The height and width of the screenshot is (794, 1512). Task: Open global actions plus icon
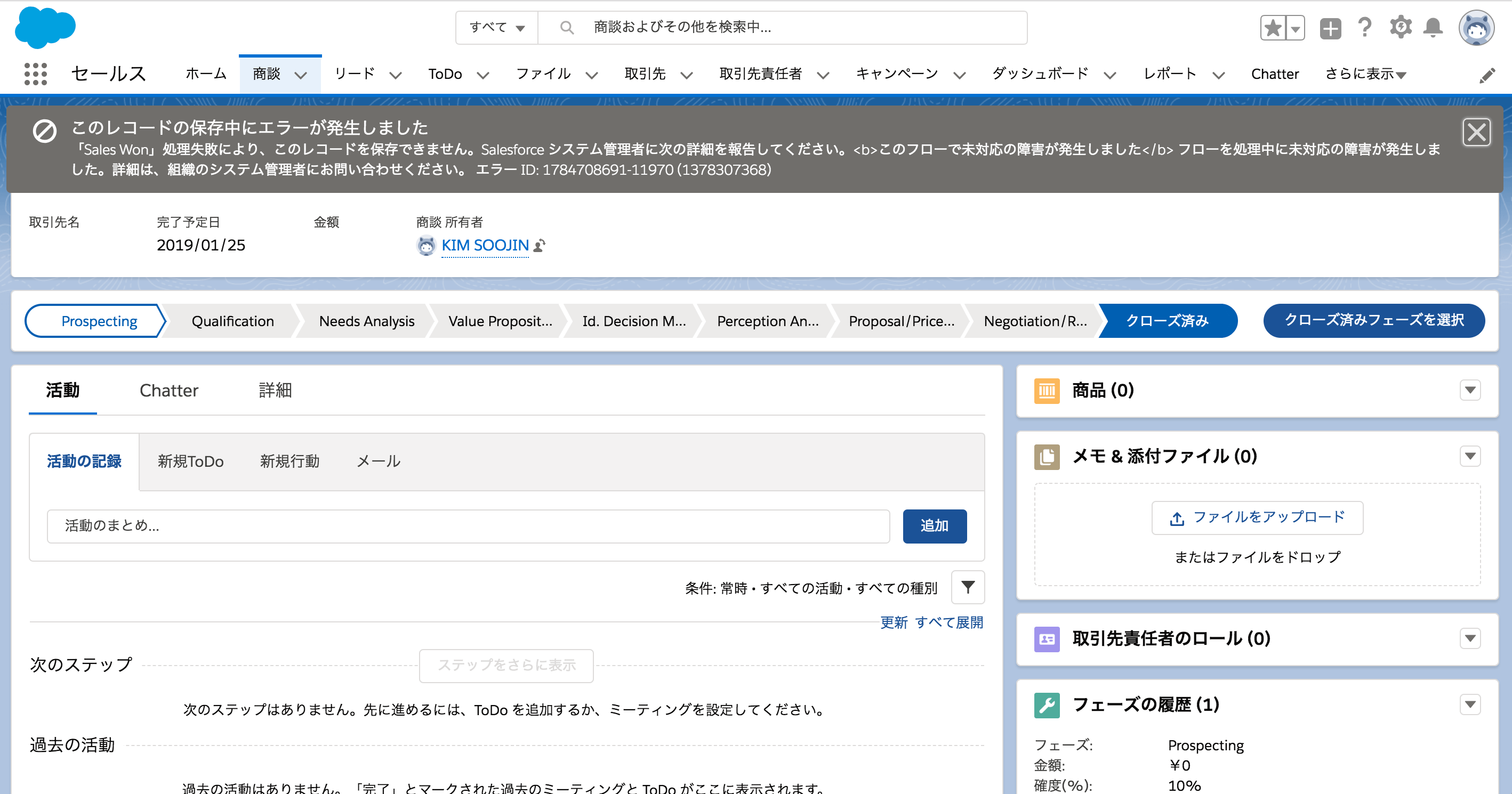tap(1330, 28)
